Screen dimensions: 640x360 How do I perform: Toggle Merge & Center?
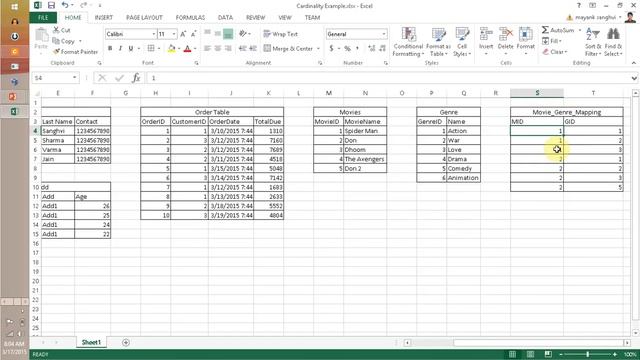click(x=288, y=48)
